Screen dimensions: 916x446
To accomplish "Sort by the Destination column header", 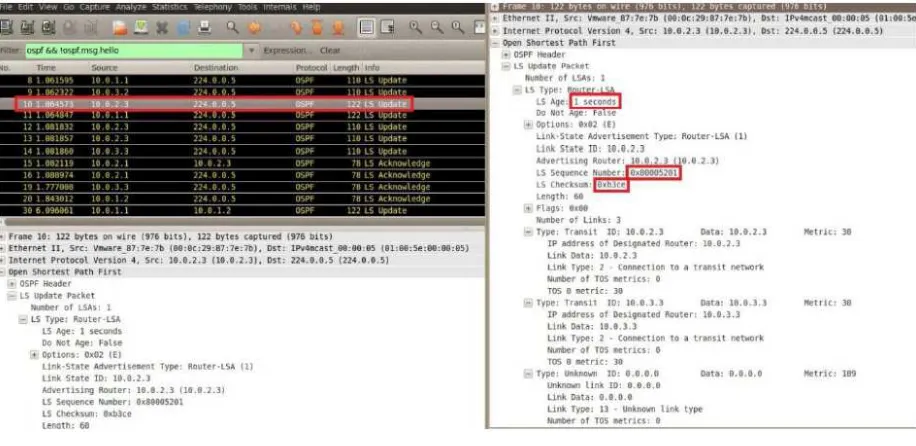I will pos(216,68).
